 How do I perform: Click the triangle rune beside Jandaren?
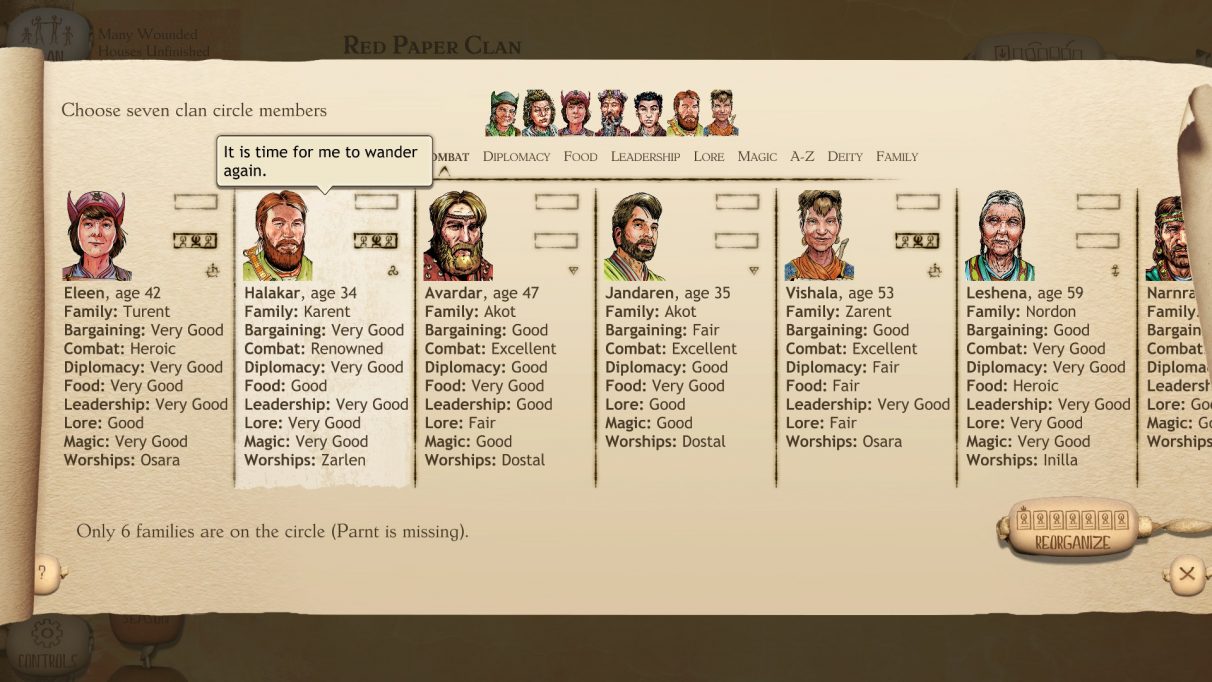[x=753, y=270]
